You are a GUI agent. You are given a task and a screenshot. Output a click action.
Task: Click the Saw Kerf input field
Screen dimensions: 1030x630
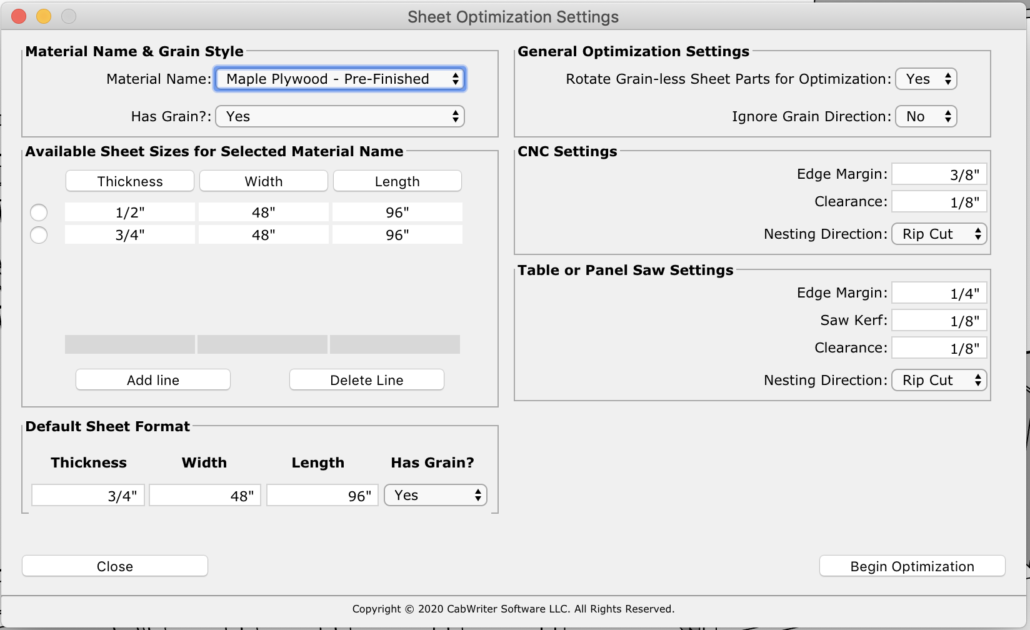point(939,320)
